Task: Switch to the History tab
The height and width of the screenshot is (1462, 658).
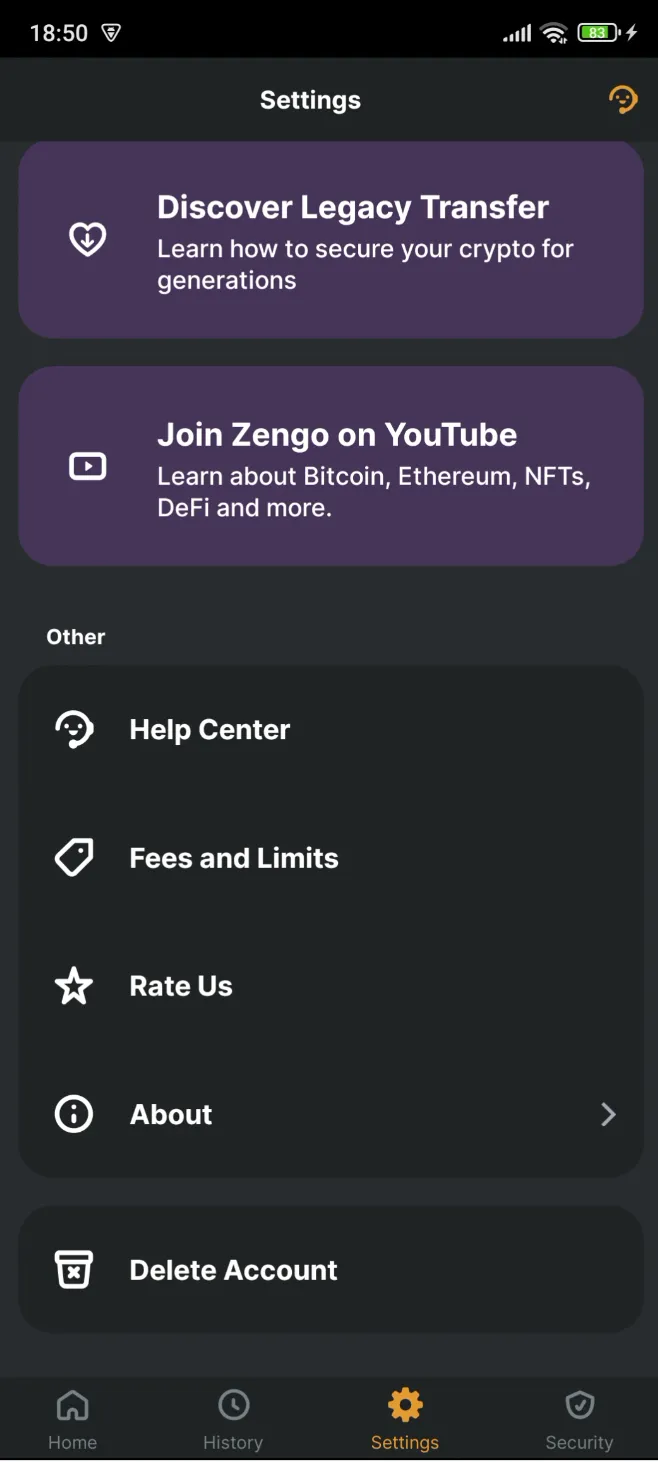Action: click(233, 1416)
